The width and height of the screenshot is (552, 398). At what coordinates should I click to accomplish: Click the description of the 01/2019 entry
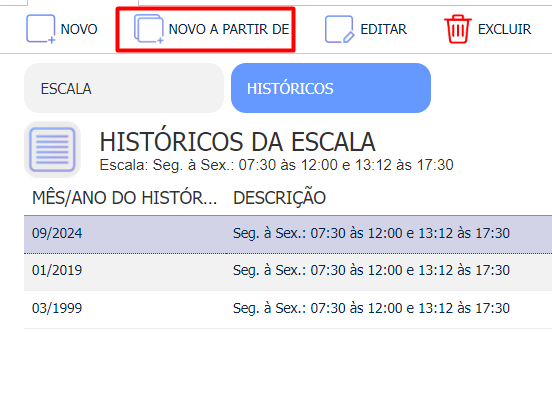point(371,270)
